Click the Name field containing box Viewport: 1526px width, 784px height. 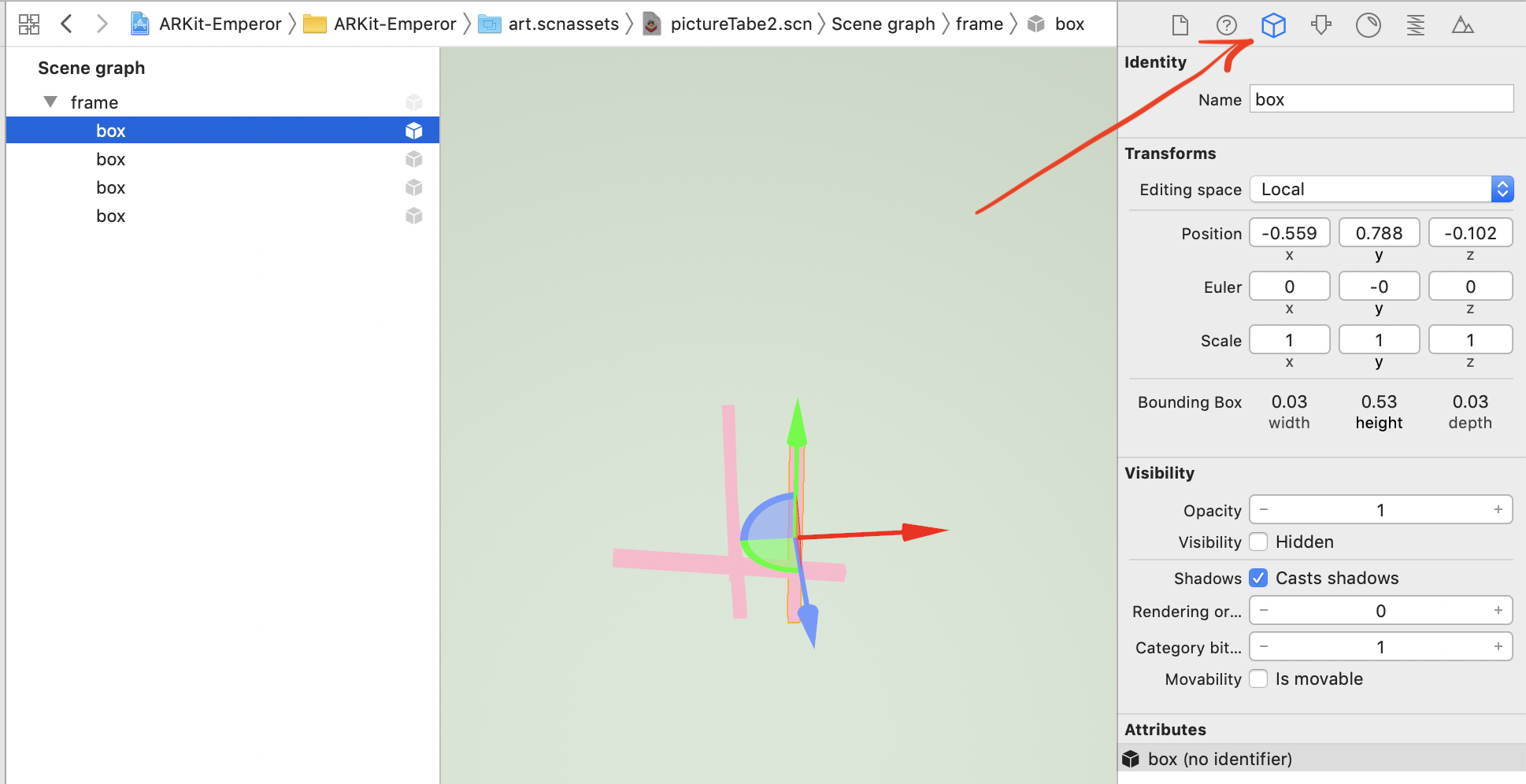tap(1381, 99)
